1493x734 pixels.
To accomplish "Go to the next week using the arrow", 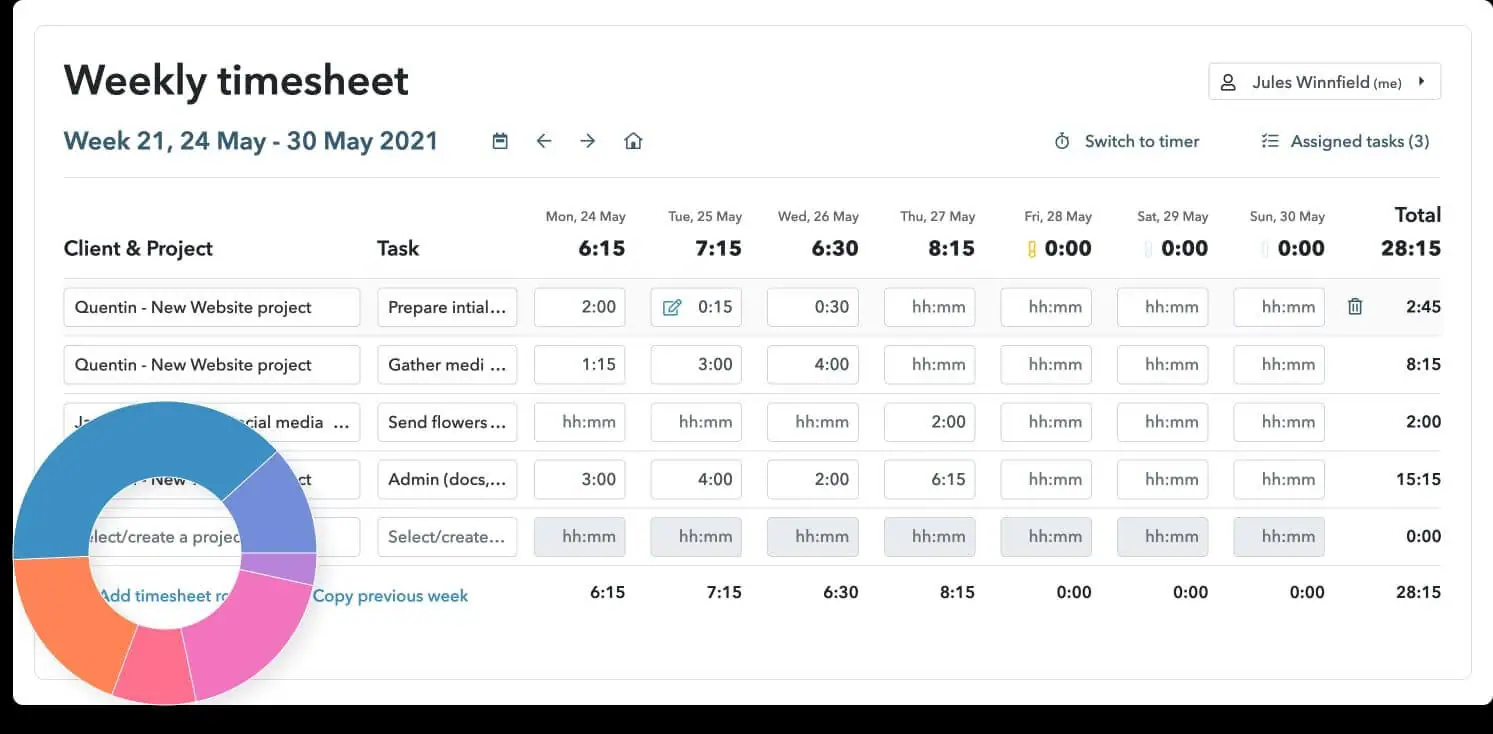I will tap(588, 141).
